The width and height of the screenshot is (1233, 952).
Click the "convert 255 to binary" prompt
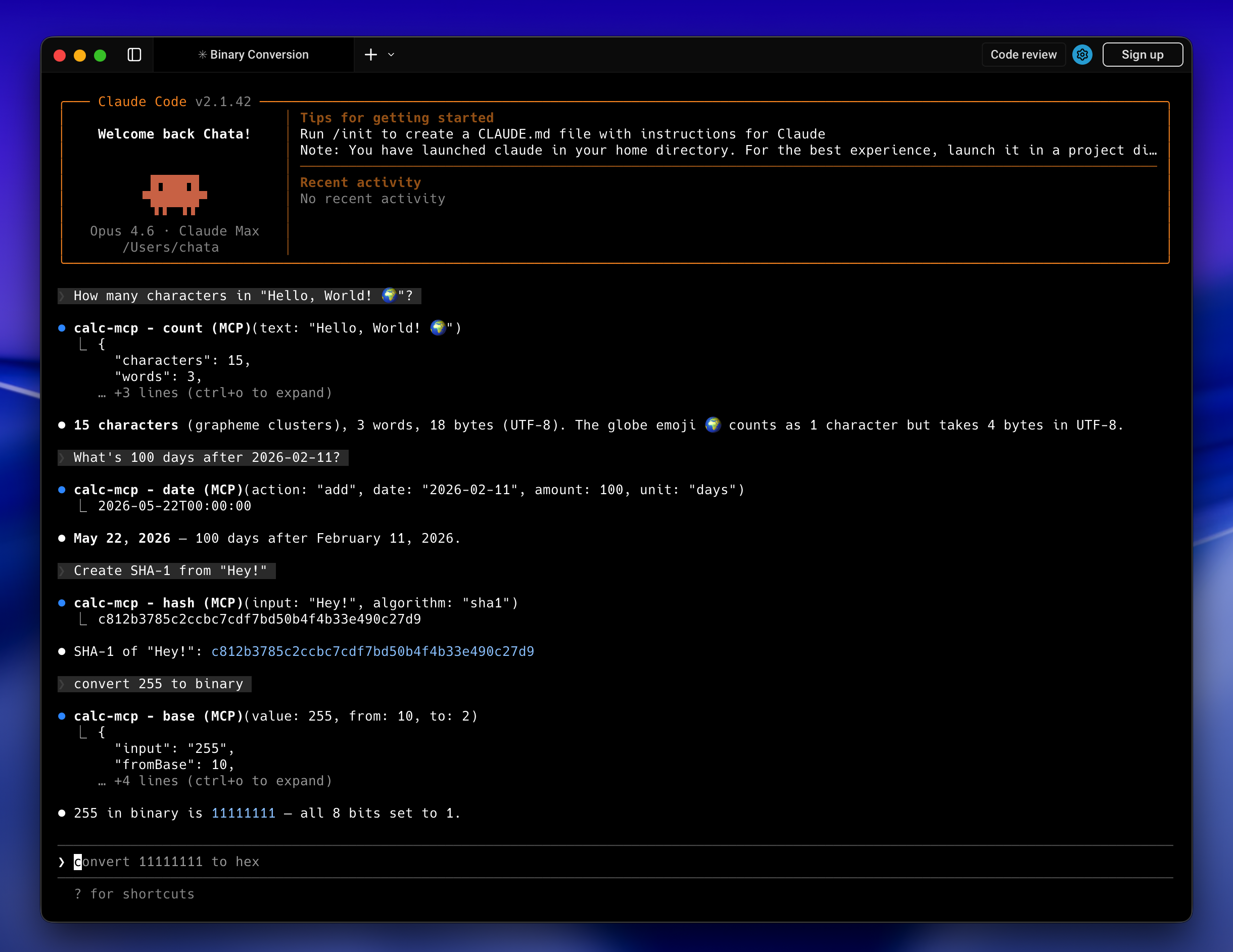point(158,684)
